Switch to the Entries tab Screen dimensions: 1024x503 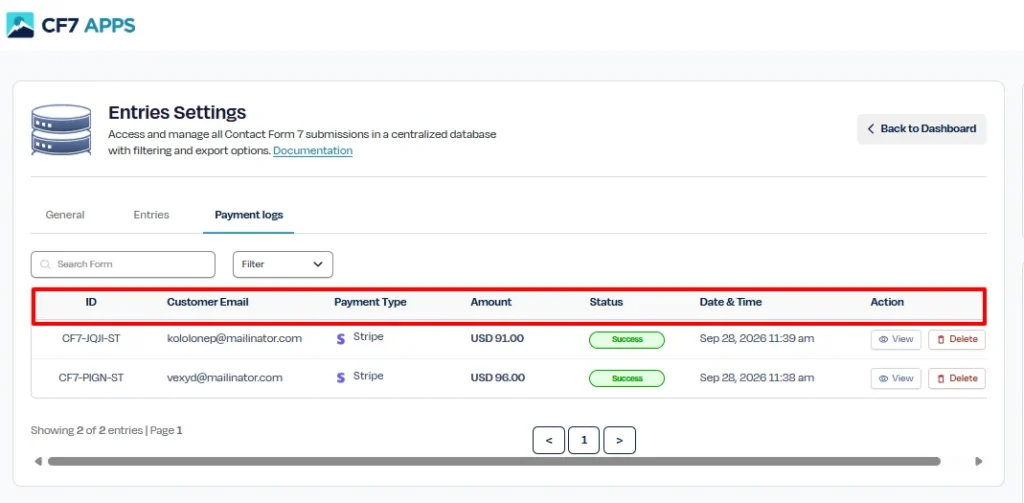(152, 215)
